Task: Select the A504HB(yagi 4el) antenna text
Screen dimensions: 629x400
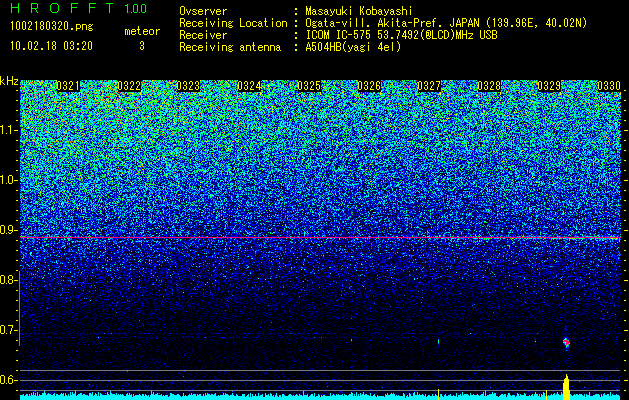Action: 353,47
